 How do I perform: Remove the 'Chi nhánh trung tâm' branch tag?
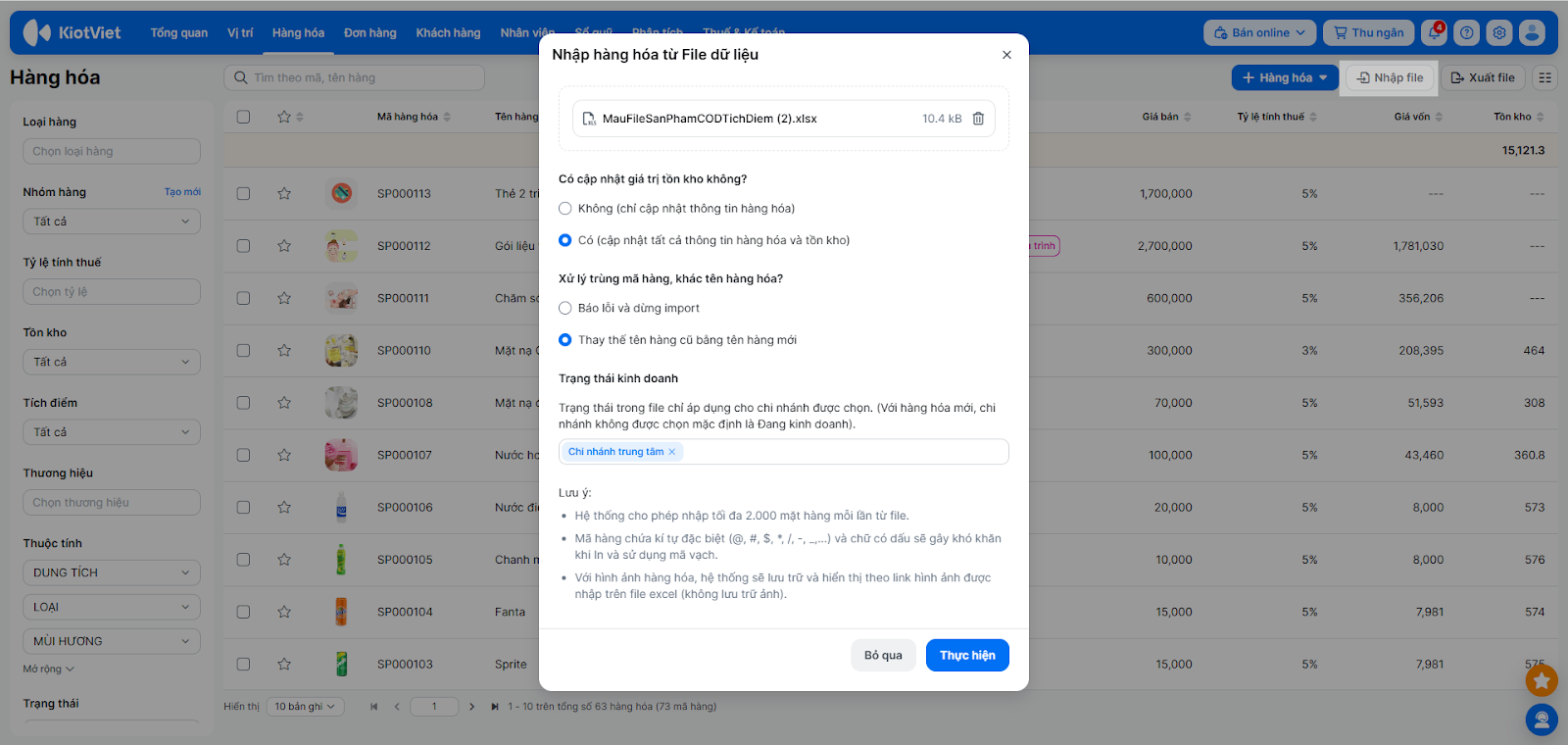tap(672, 452)
